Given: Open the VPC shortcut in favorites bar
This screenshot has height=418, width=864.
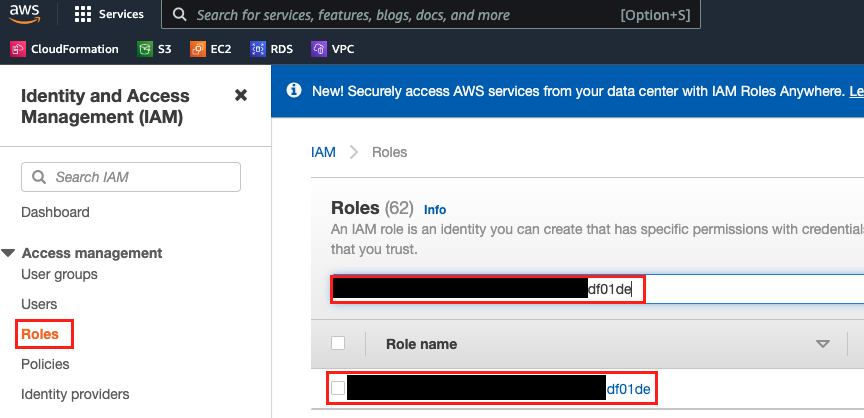Looking at the screenshot, I should (x=333, y=49).
